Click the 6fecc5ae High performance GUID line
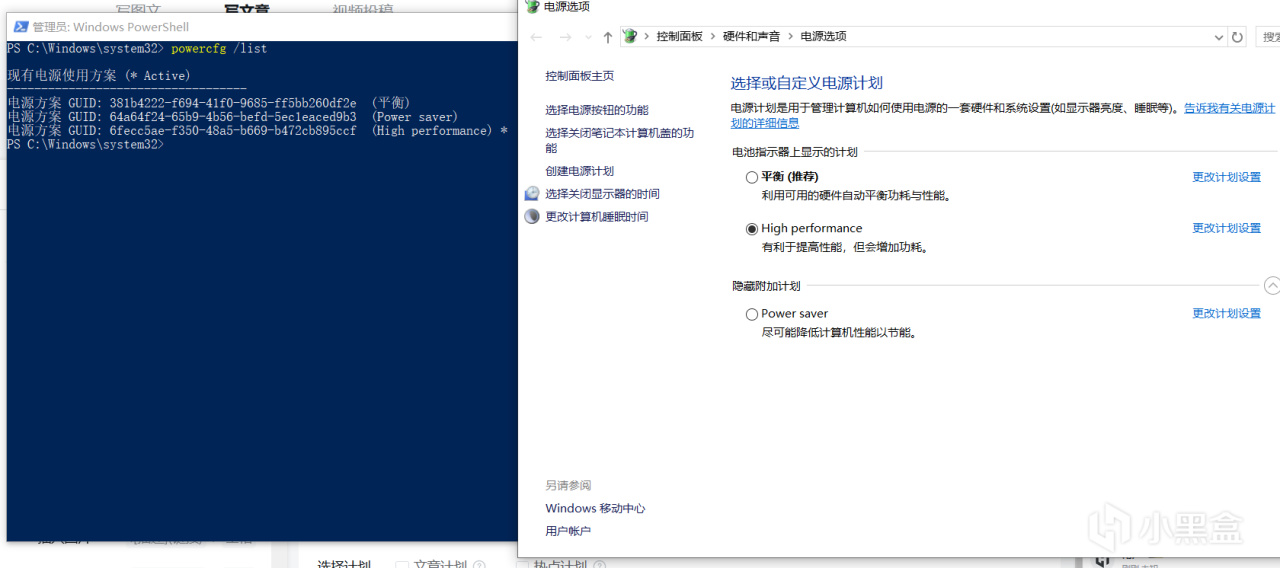This screenshot has height=568, width=1280. pyautogui.click(x=257, y=131)
